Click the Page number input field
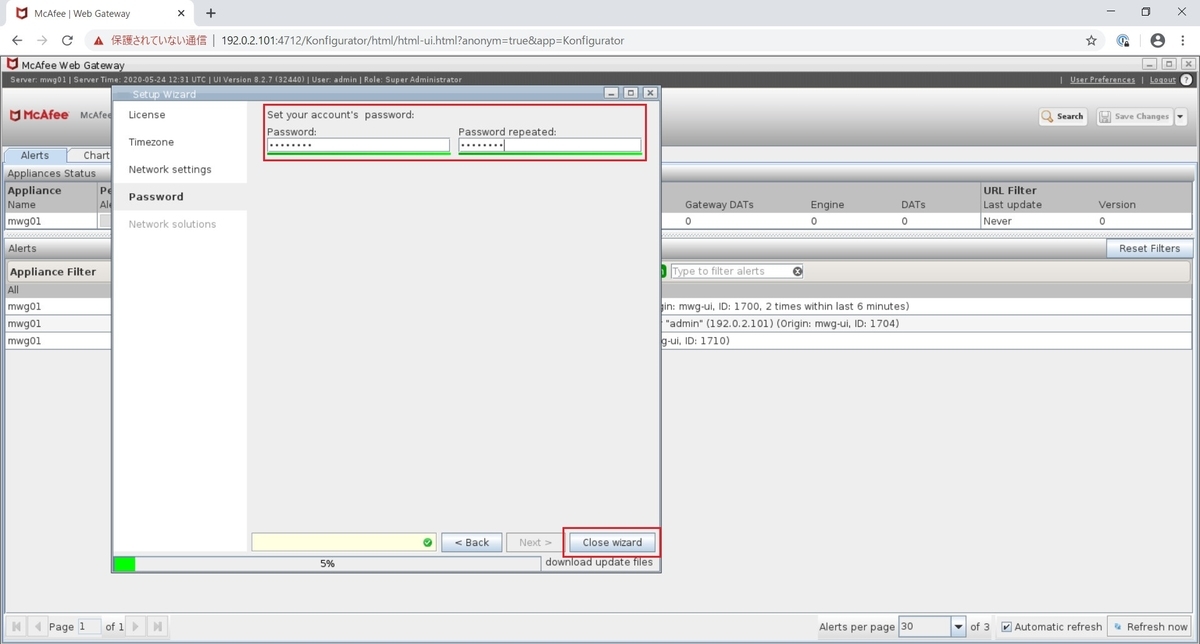Image resolution: width=1200 pixels, height=644 pixels. tap(89, 627)
